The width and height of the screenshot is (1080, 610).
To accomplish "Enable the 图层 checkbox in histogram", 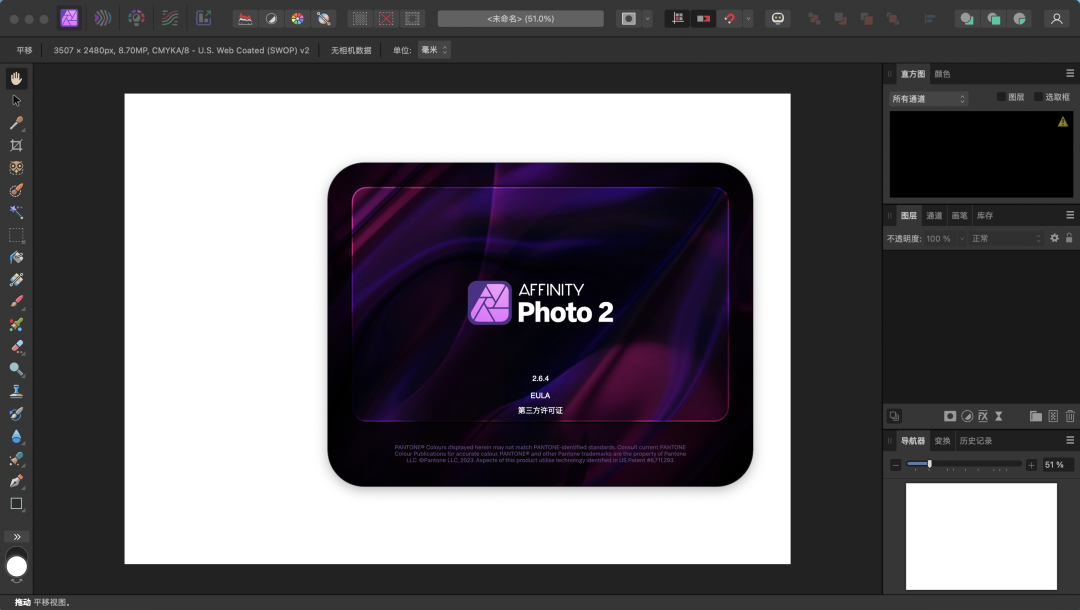I will (1001, 97).
